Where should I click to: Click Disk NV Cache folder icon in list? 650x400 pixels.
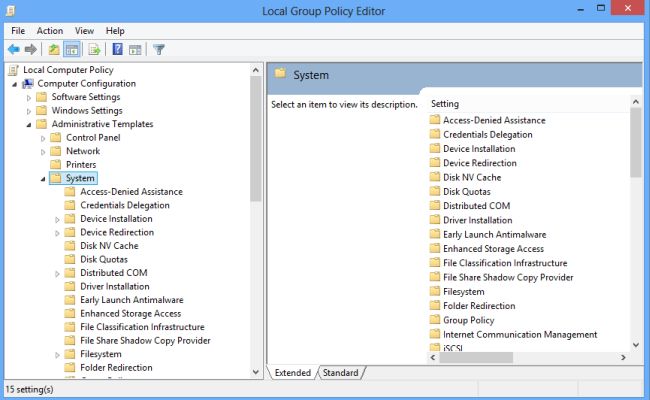(x=434, y=177)
